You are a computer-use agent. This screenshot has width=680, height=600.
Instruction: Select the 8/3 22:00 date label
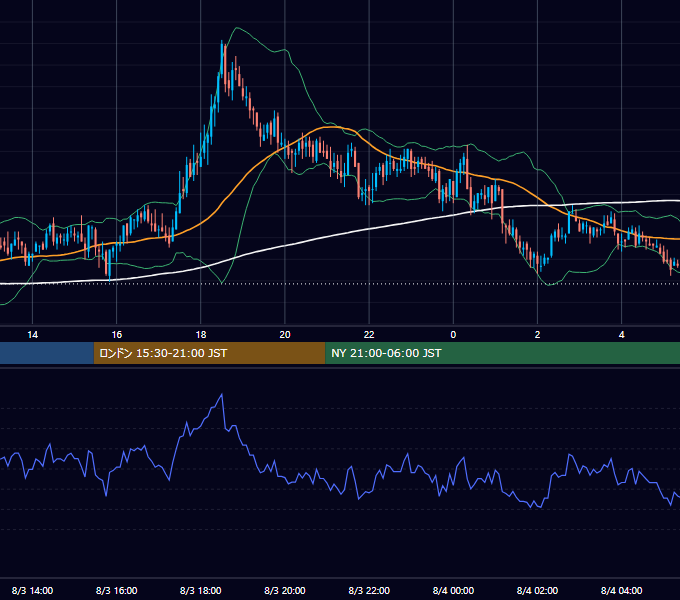(x=369, y=590)
